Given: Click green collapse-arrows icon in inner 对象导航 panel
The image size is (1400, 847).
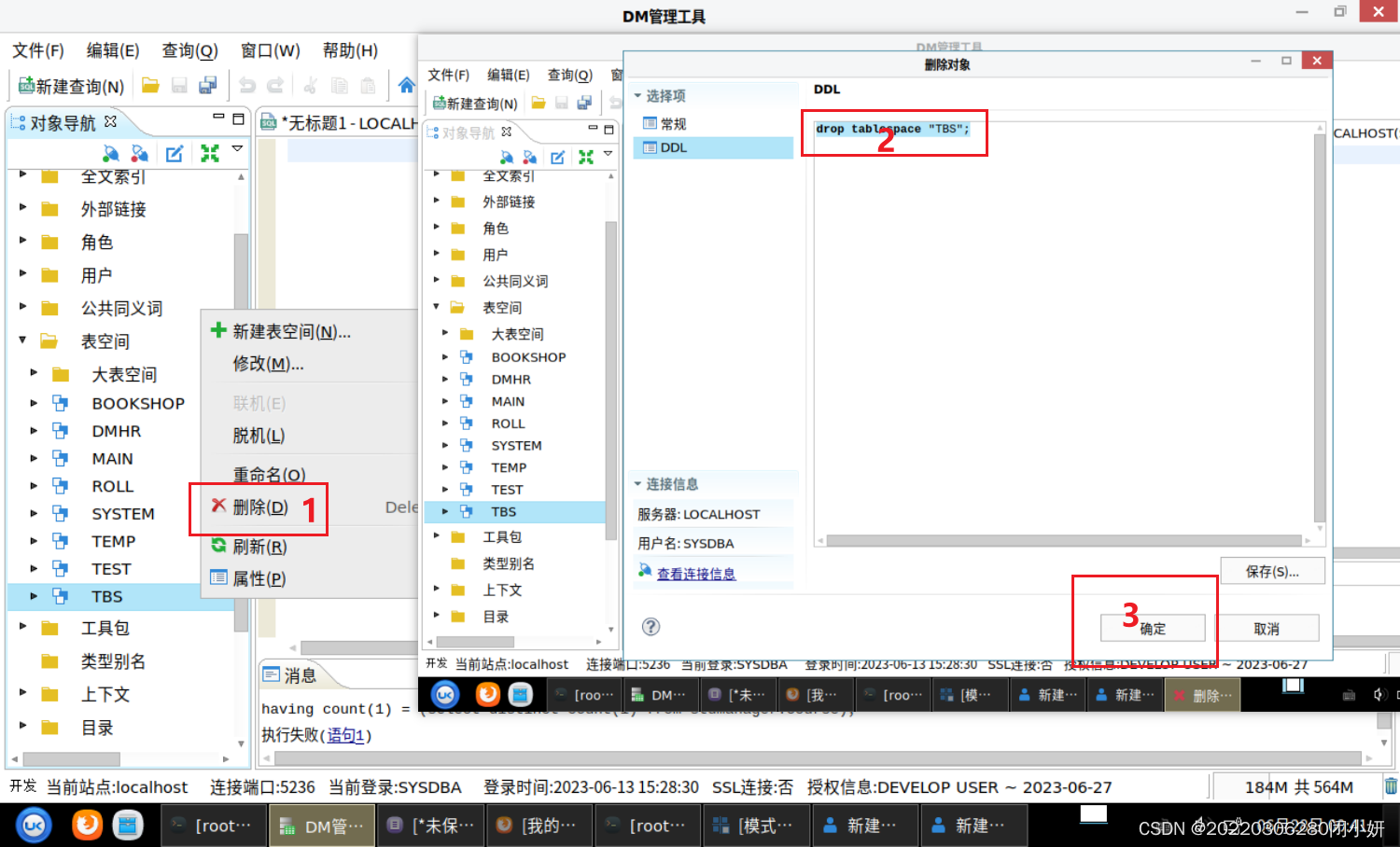Looking at the screenshot, I should coord(586,157).
